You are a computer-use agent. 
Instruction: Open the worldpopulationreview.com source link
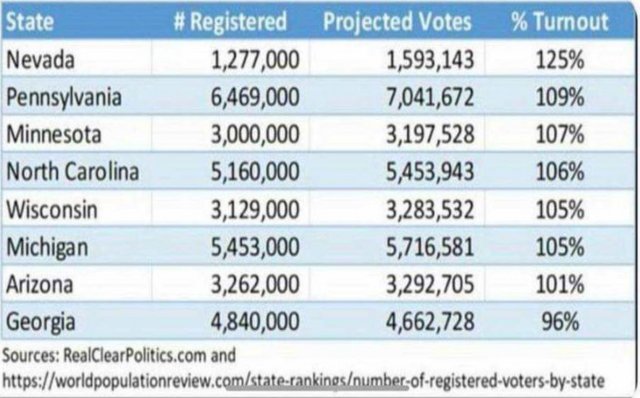(x=303, y=381)
